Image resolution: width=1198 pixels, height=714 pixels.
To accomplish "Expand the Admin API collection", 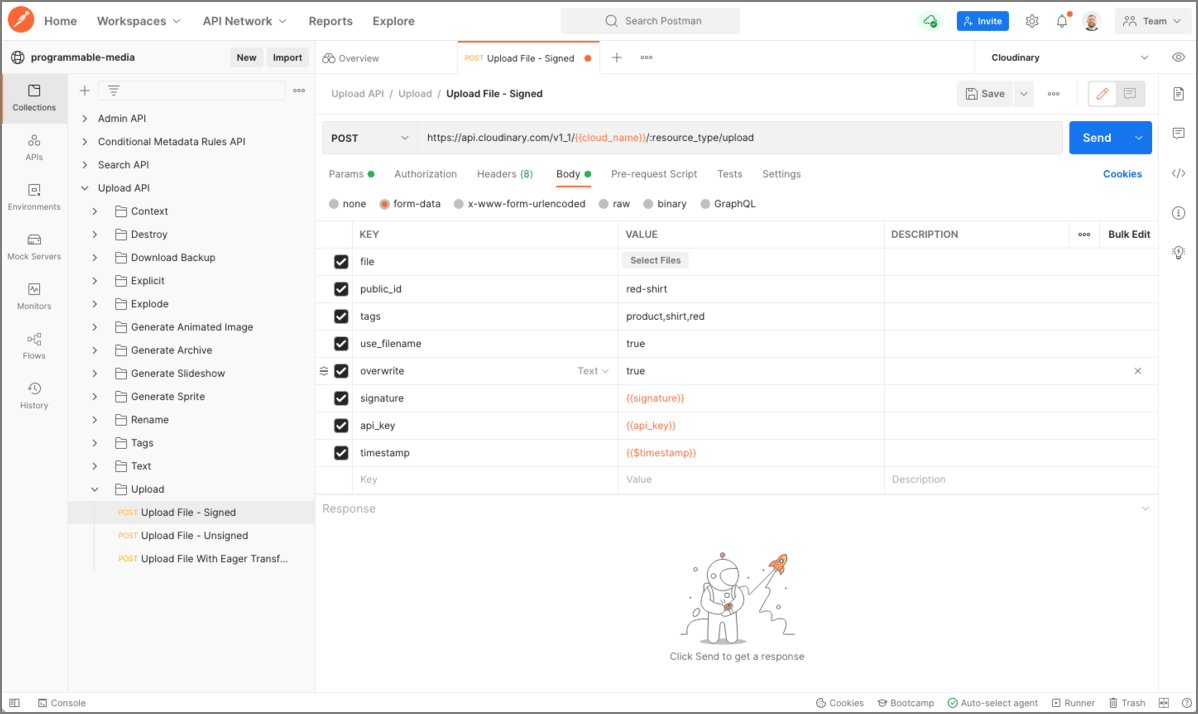I will (x=85, y=118).
